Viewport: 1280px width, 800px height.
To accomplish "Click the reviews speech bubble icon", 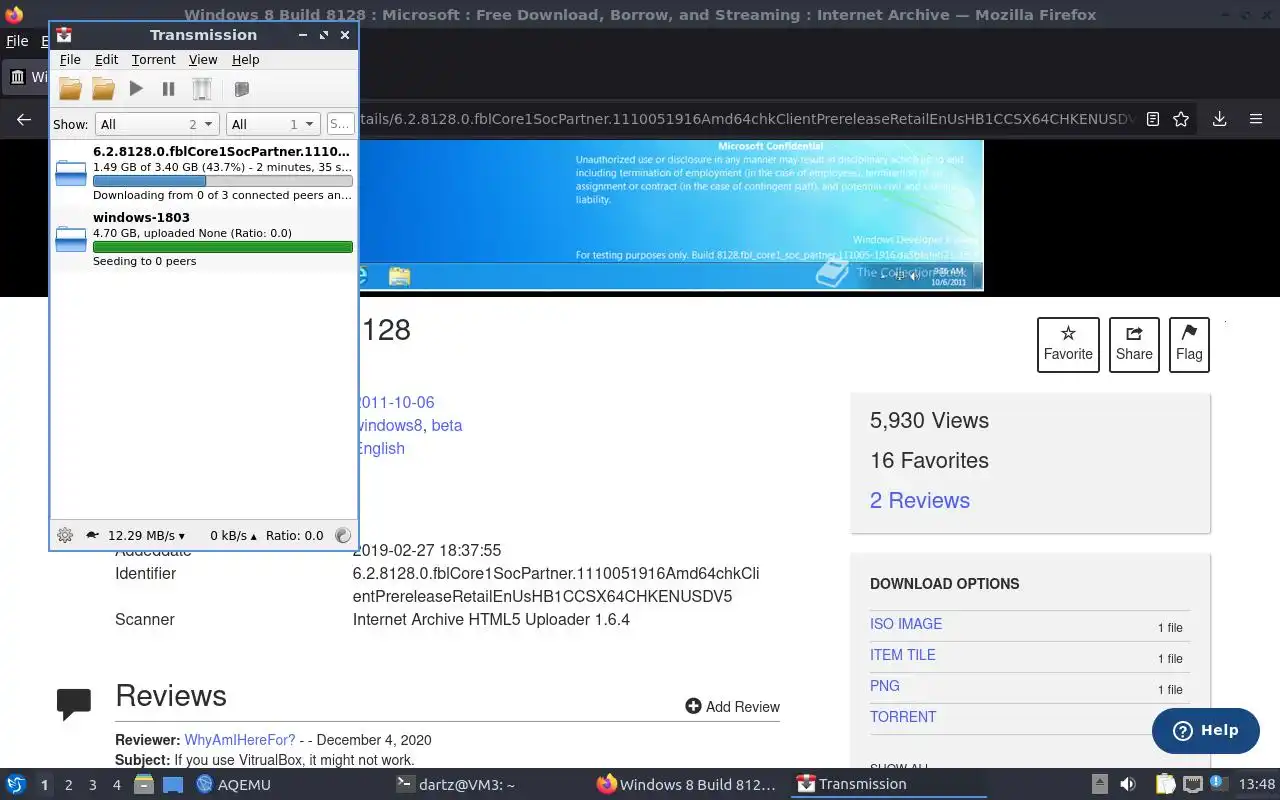I will tap(75, 703).
